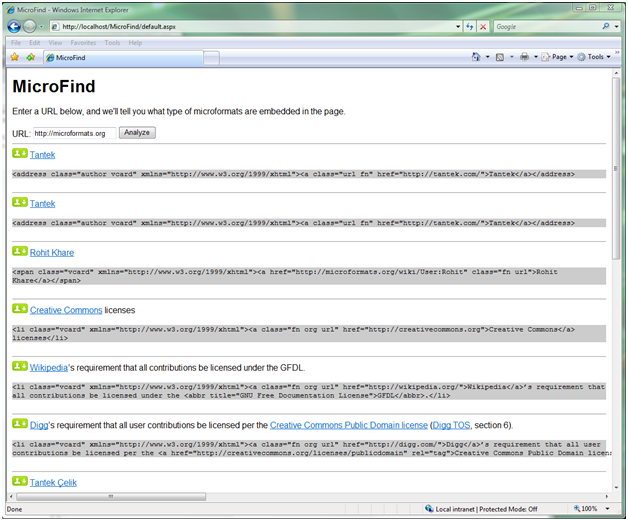
Task: Click the Local intranet security zone icon
Action: [429, 509]
